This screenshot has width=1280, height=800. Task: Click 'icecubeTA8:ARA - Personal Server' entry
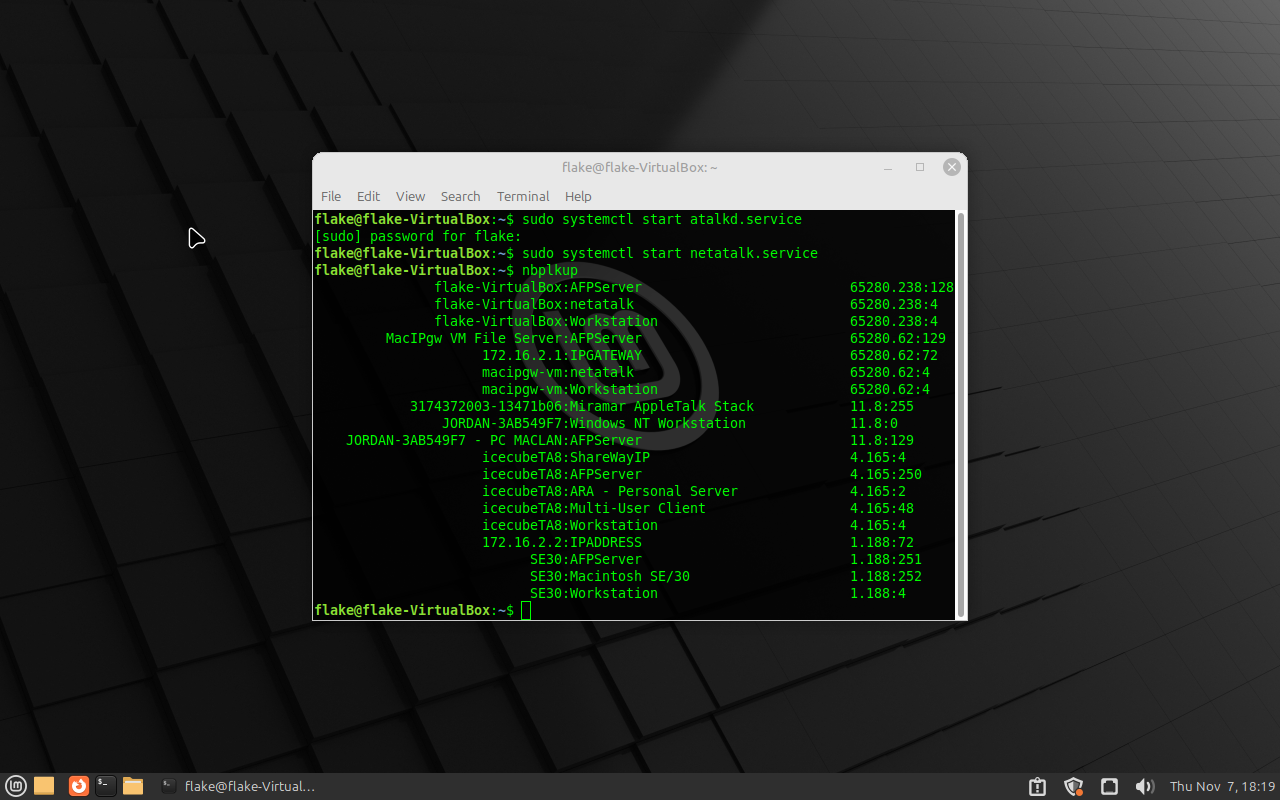tap(610, 491)
